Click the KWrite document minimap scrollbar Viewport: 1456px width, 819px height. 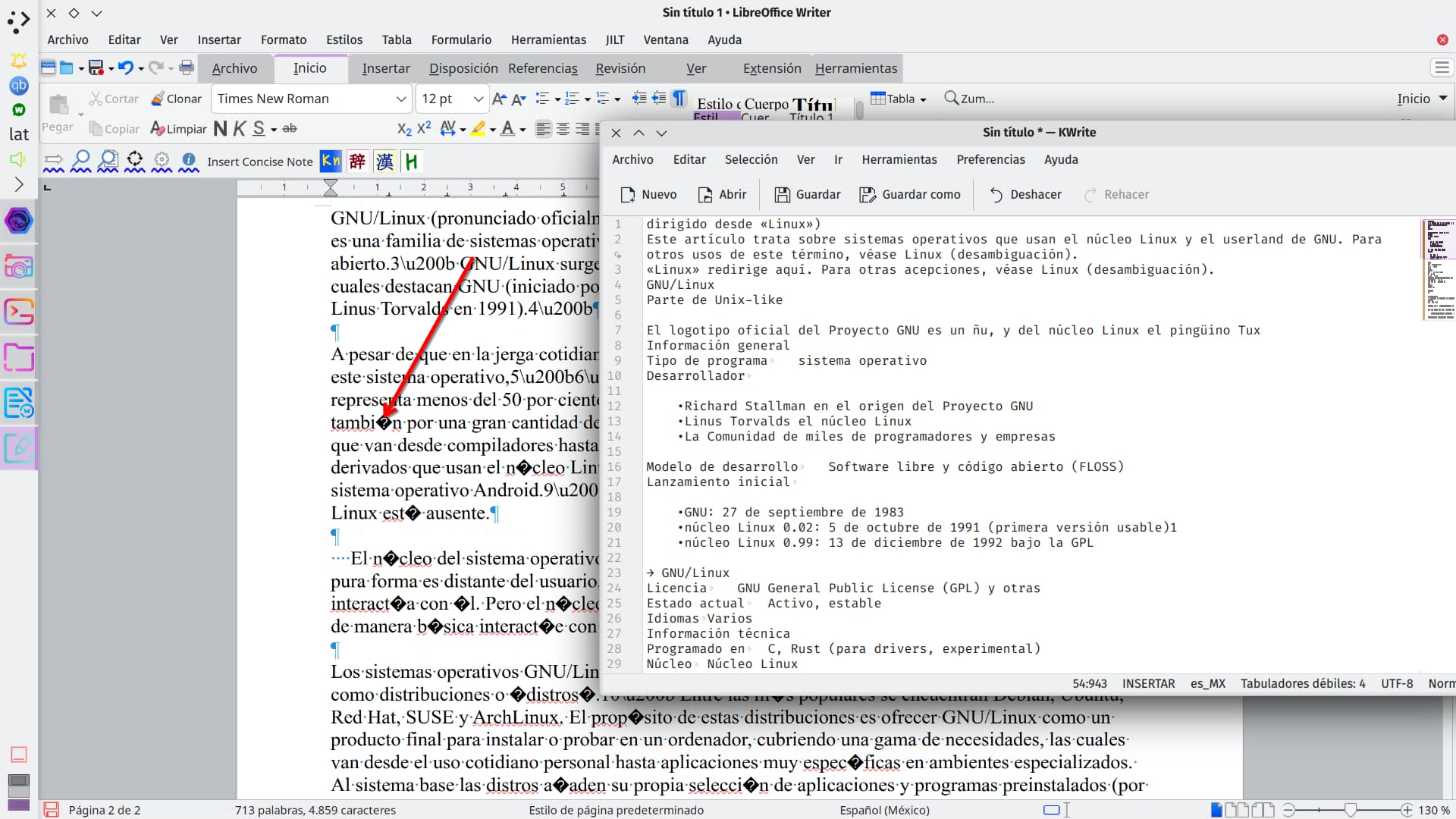[x=1439, y=269]
